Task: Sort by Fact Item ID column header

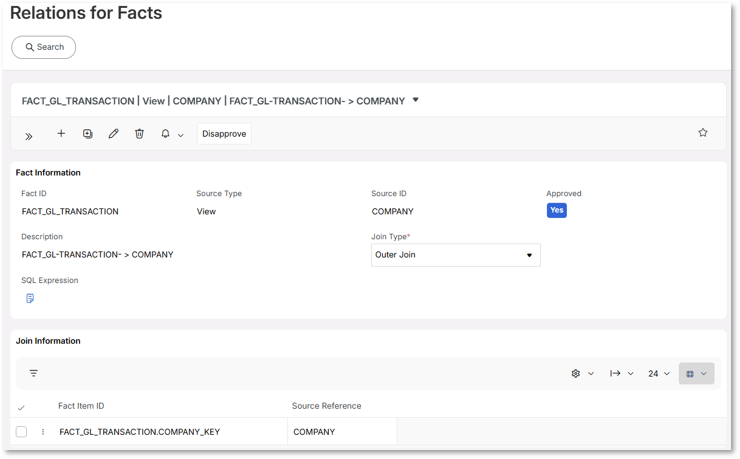Action: point(81,406)
